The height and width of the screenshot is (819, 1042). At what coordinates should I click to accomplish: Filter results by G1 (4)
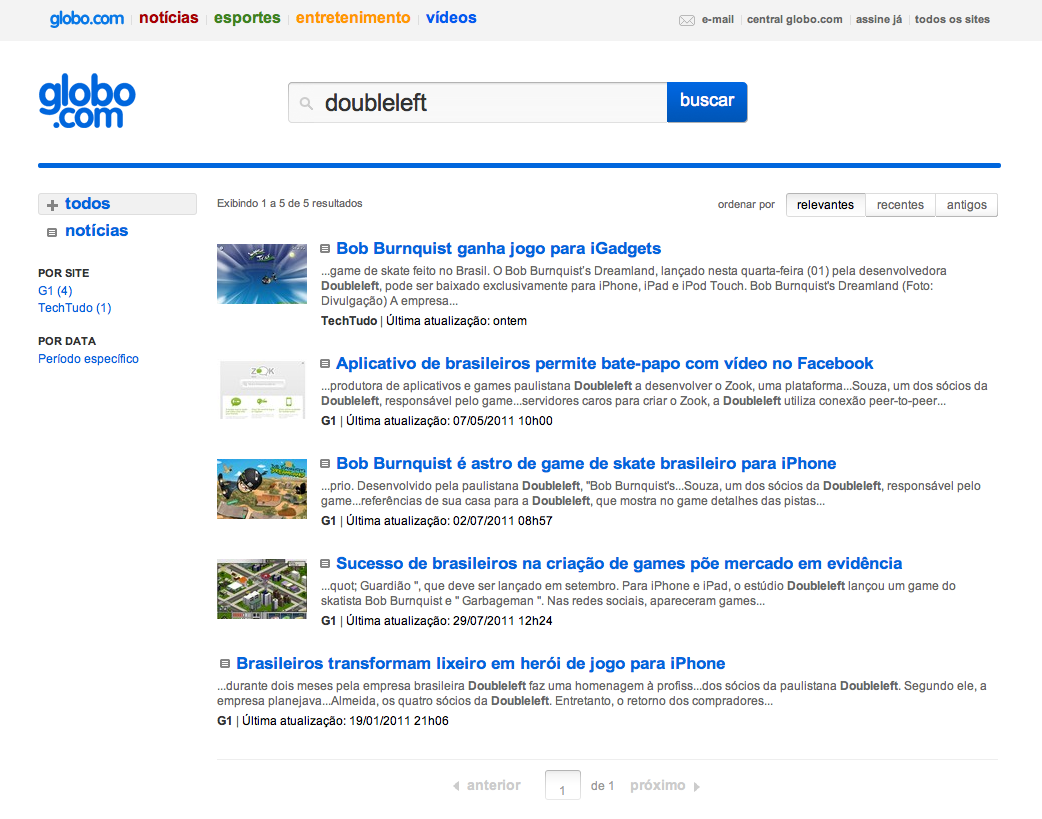pyautogui.click(x=55, y=291)
